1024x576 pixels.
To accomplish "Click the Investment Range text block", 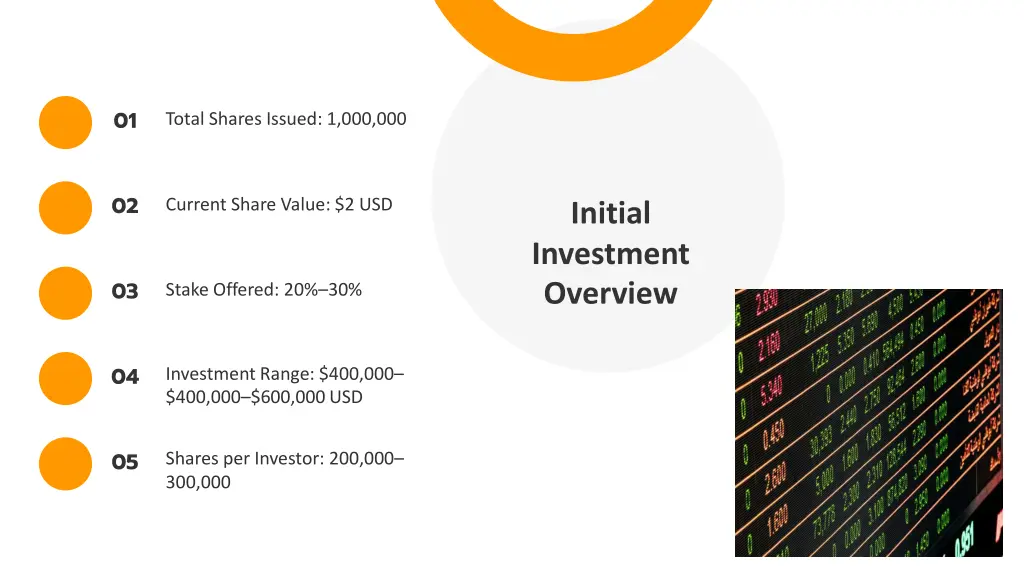I will pyautogui.click(x=285, y=385).
